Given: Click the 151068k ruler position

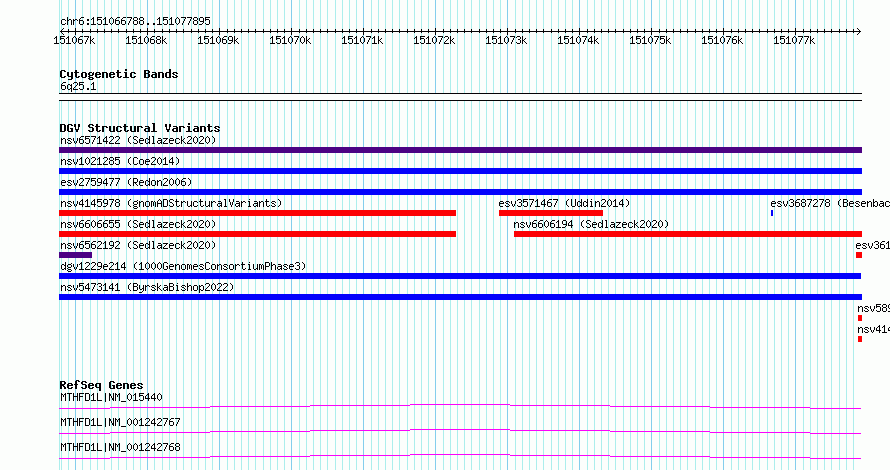Looking at the screenshot, I should [146, 40].
